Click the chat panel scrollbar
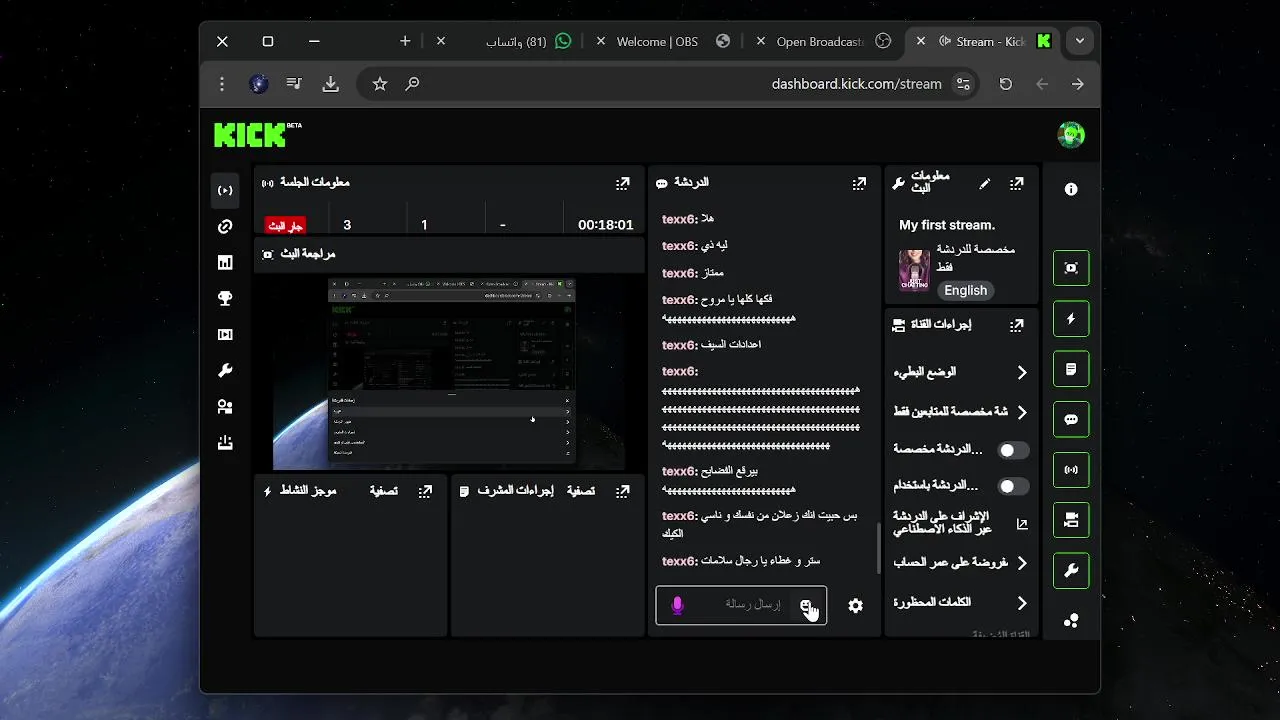The image size is (1280, 720). 879,548
